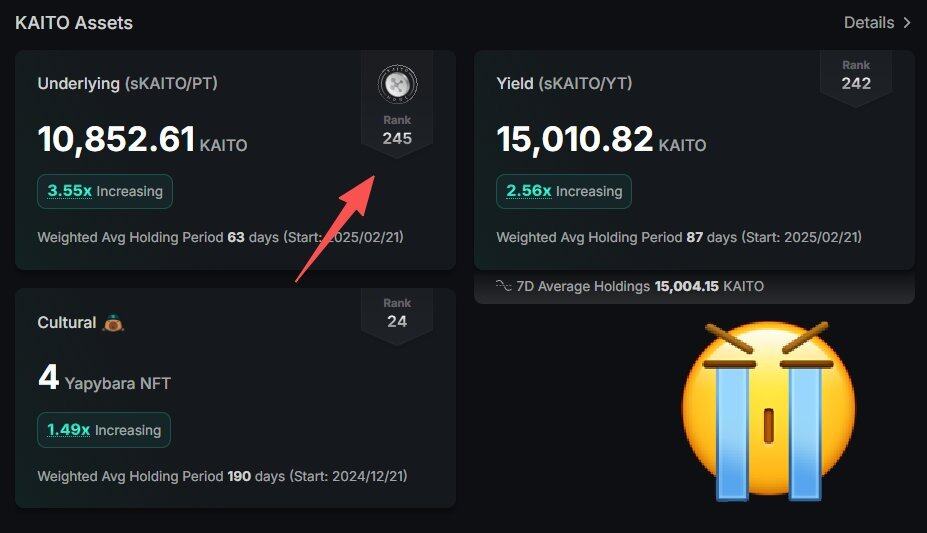Click the red arrow annotation

[335, 229]
